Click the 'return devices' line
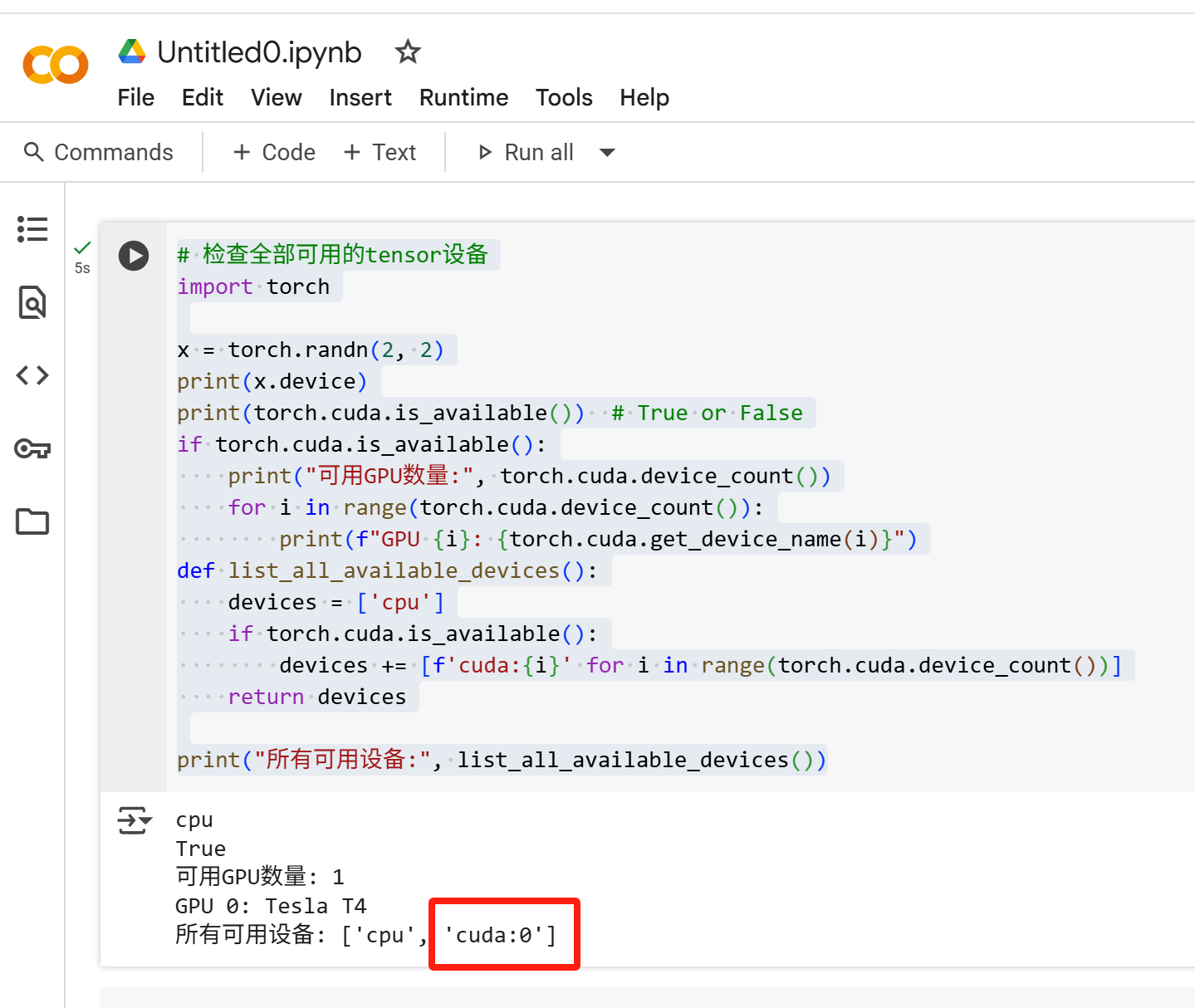Image resolution: width=1195 pixels, height=1008 pixels. [x=317, y=697]
